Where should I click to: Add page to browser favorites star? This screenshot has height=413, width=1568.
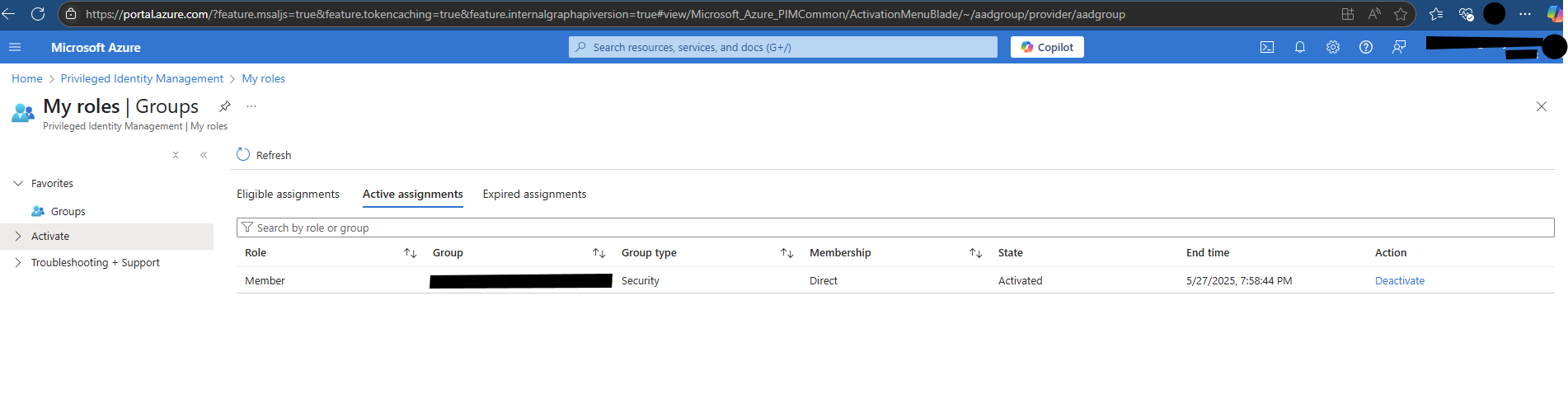1401,14
